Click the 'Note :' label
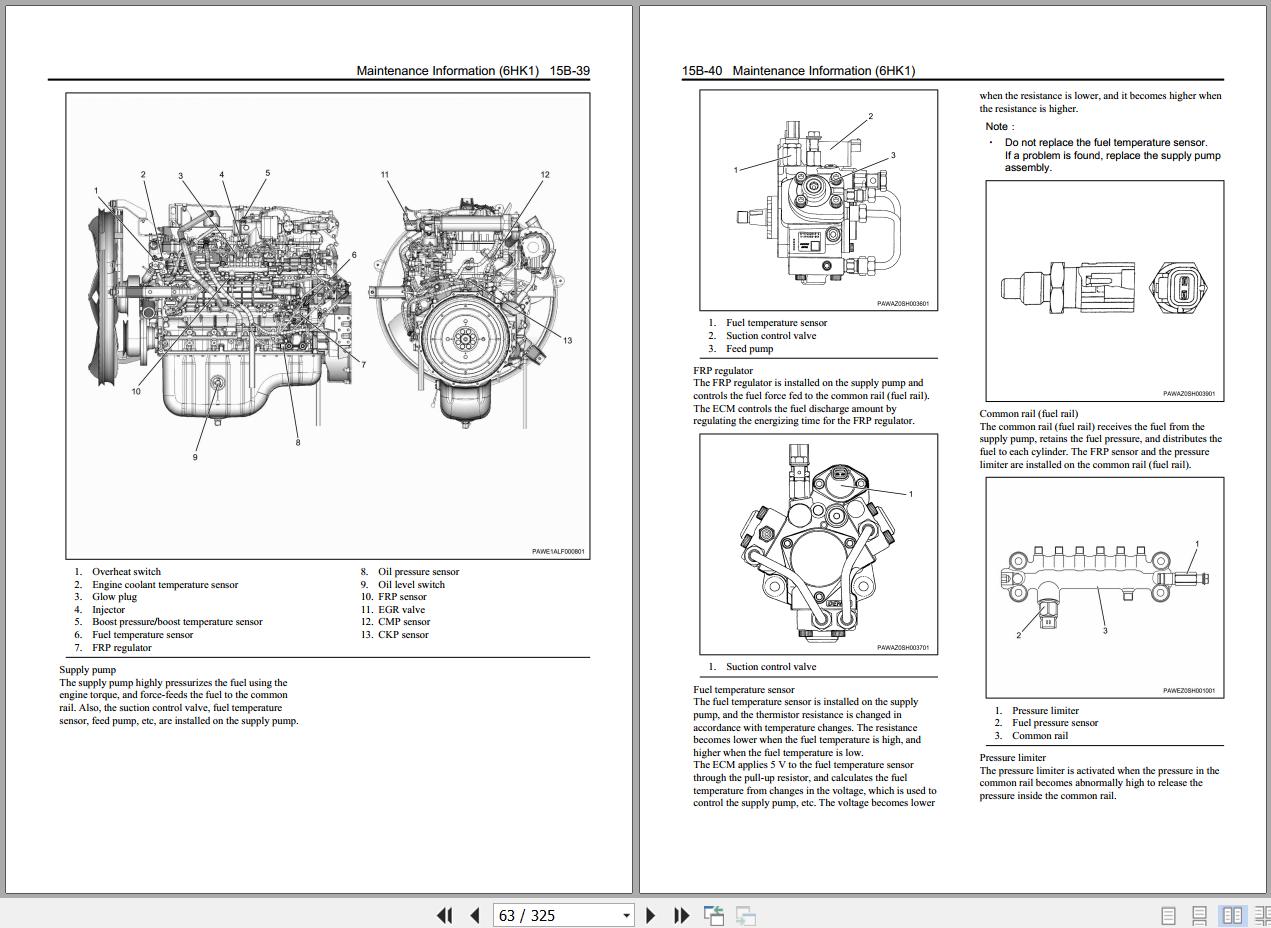Viewport: 1271px width, 928px height. click(x=999, y=127)
